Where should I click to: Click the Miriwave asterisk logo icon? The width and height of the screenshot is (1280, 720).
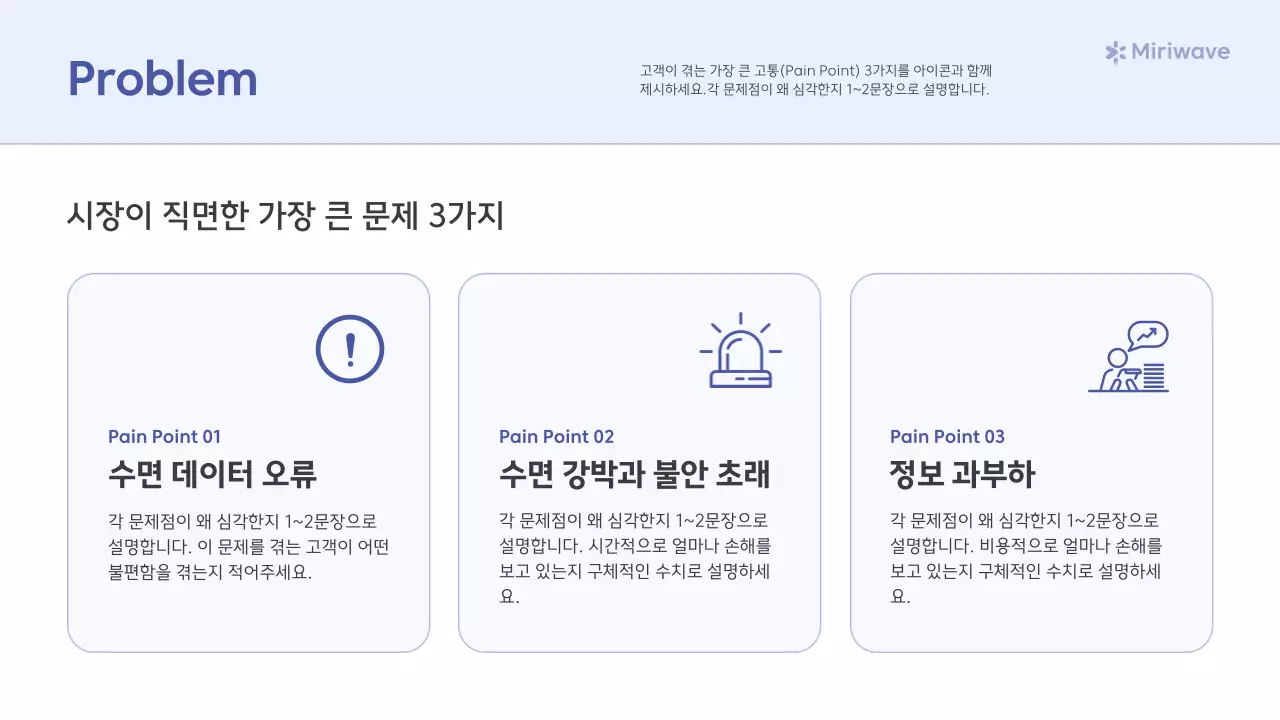point(1113,51)
